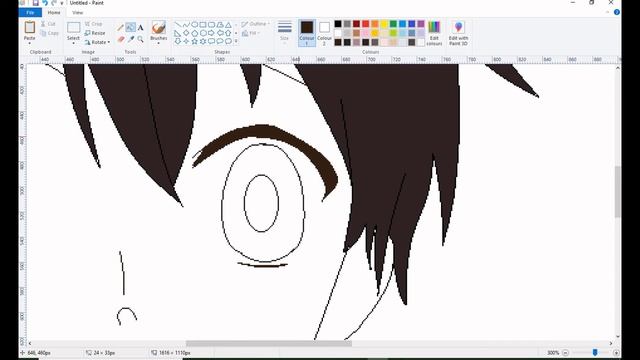Viewport: 640px width, 360px height.
Task: Pick the black colour swatch
Action: [x=338, y=24]
